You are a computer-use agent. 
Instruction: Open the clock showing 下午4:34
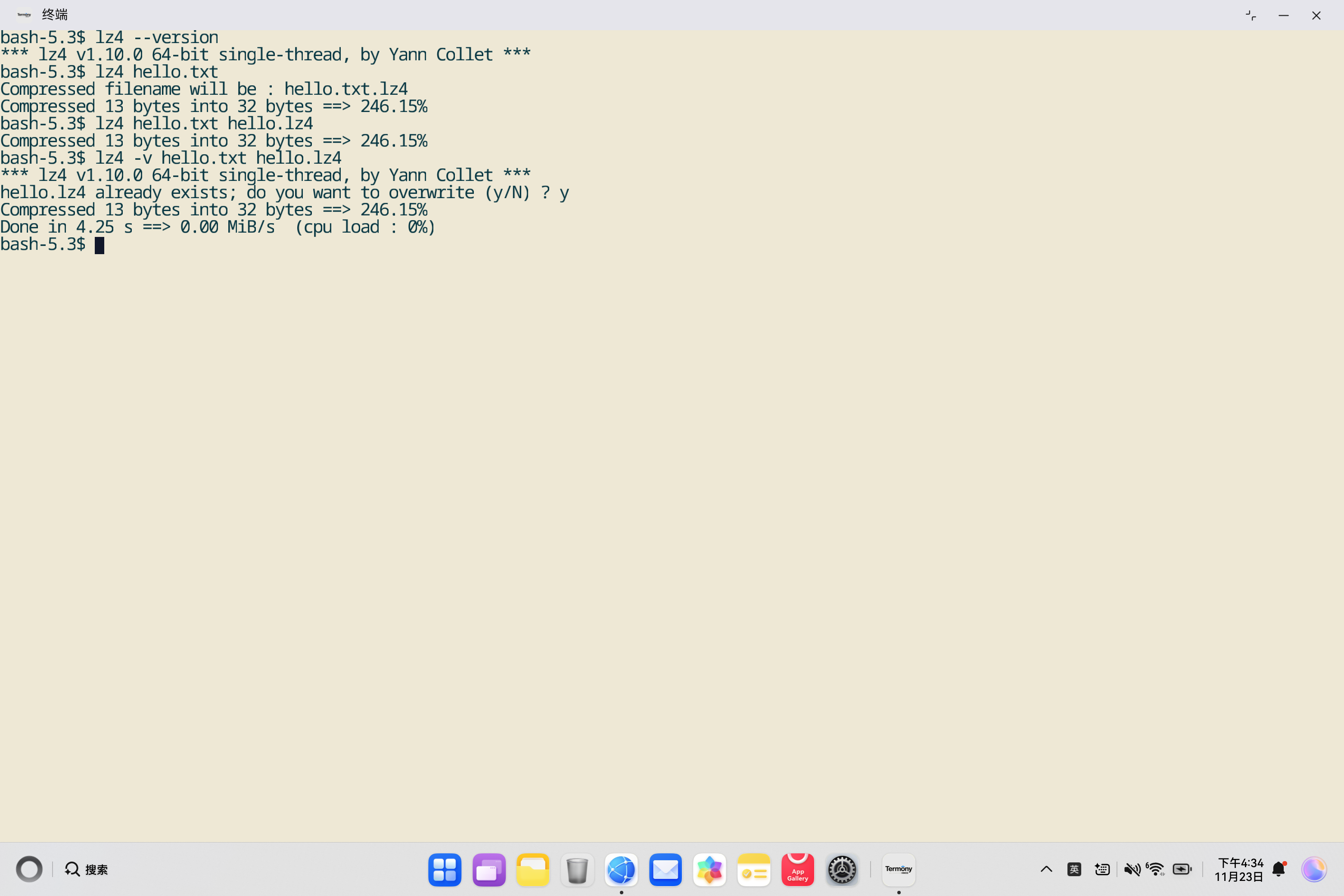click(1239, 869)
